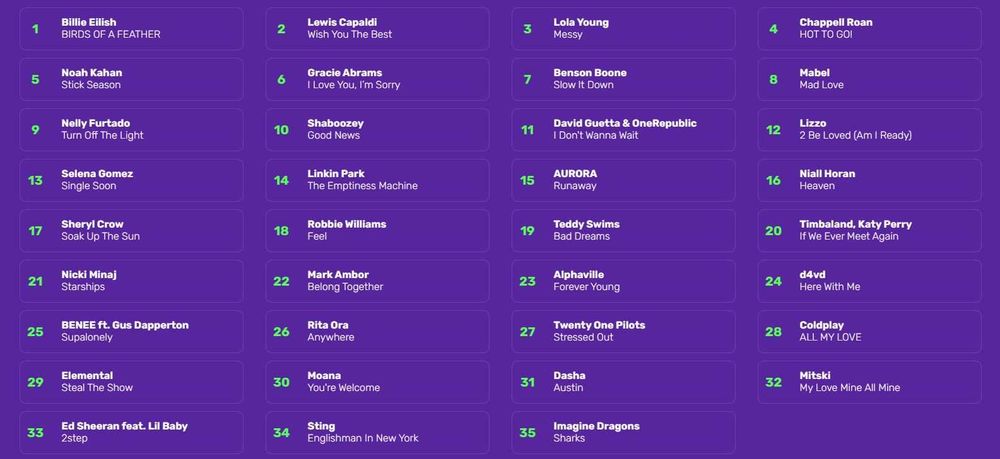Click Lola Young Messy chart card
The width and height of the screenshot is (1000, 459).
click(623, 29)
